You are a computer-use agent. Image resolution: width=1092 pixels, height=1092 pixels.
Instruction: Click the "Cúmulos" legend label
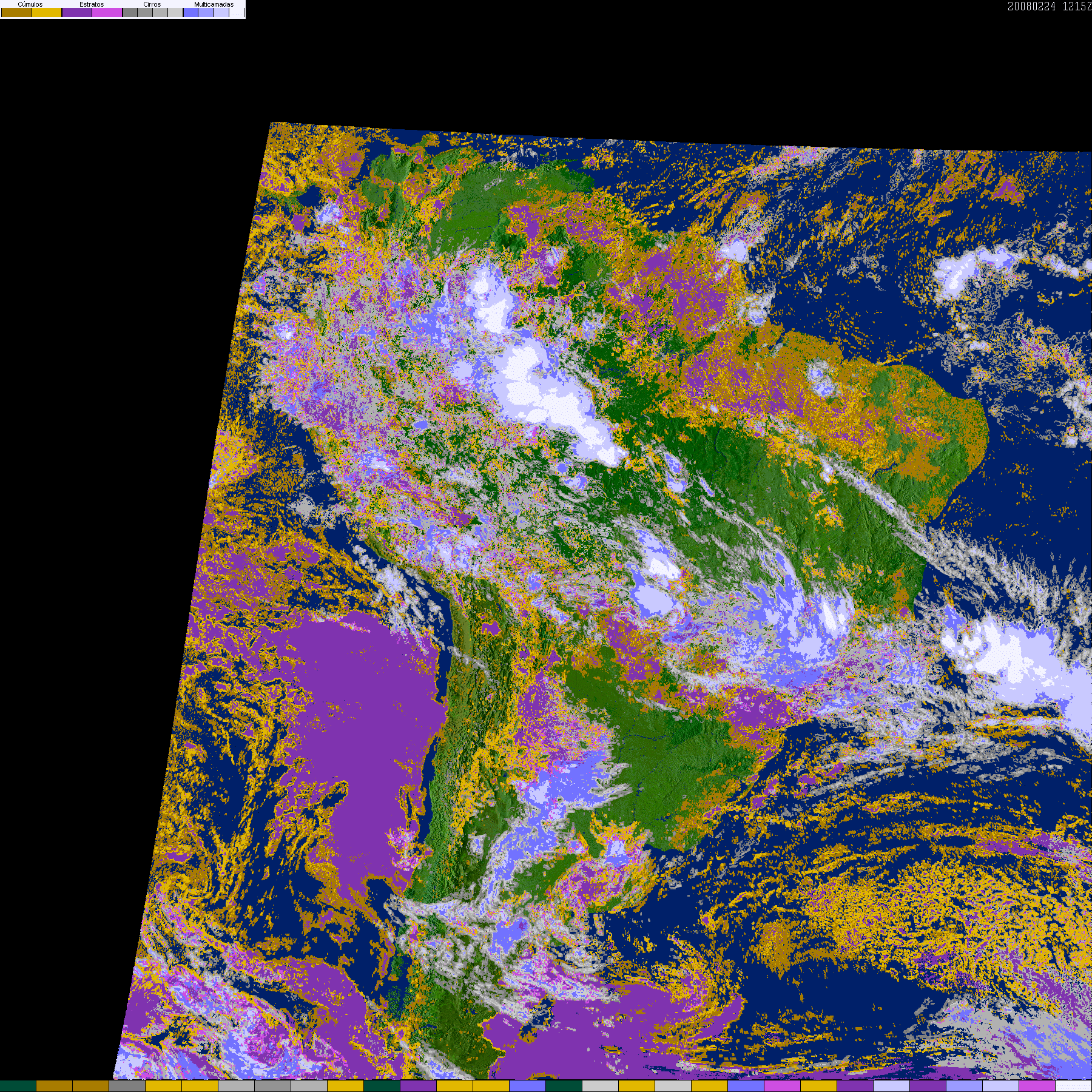point(30,4)
